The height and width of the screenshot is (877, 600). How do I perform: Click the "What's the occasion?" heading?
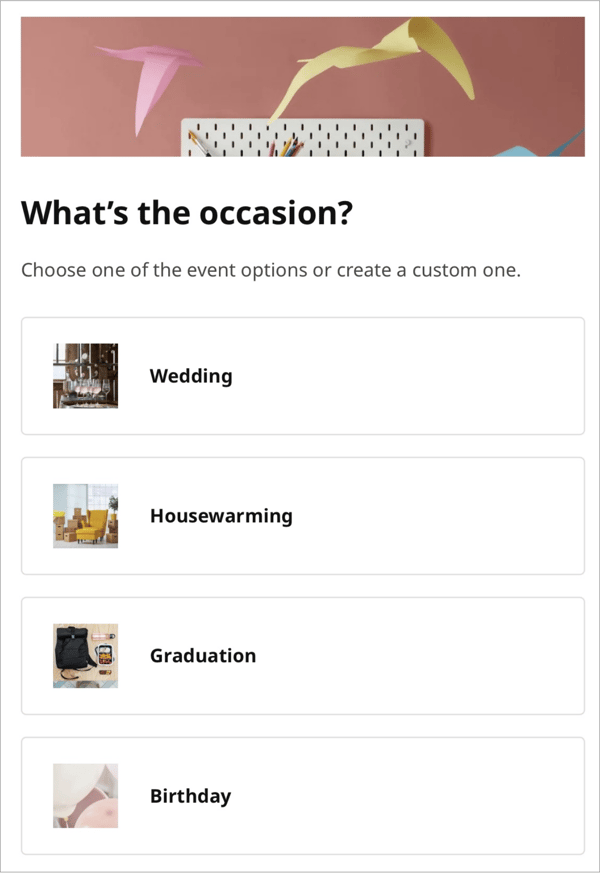coord(187,213)
